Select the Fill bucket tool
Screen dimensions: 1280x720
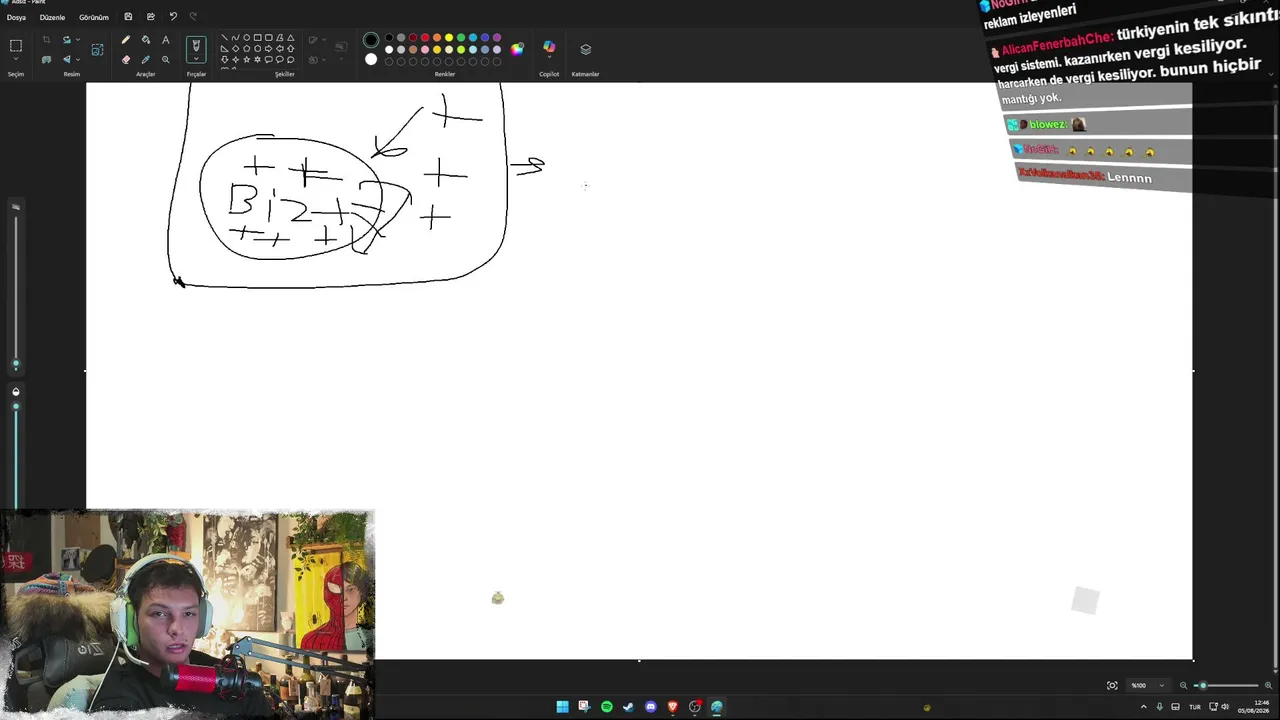point(146,40)
